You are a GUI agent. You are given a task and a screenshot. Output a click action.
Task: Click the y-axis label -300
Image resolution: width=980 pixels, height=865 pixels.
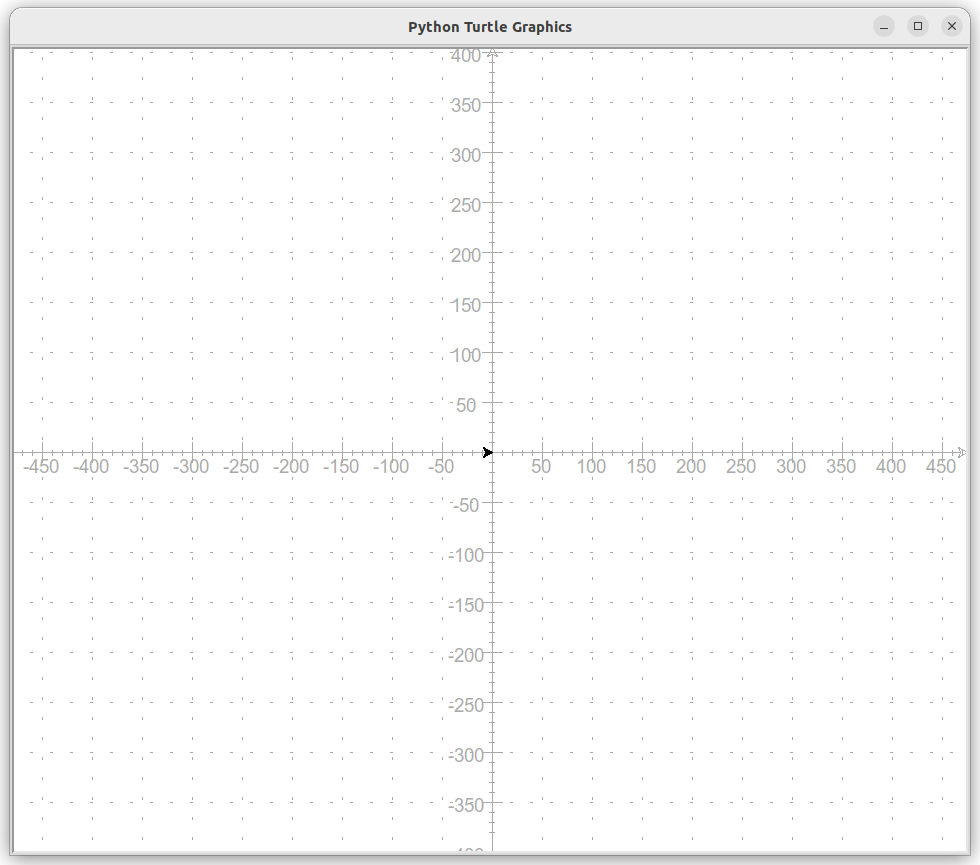click(466, 755)
